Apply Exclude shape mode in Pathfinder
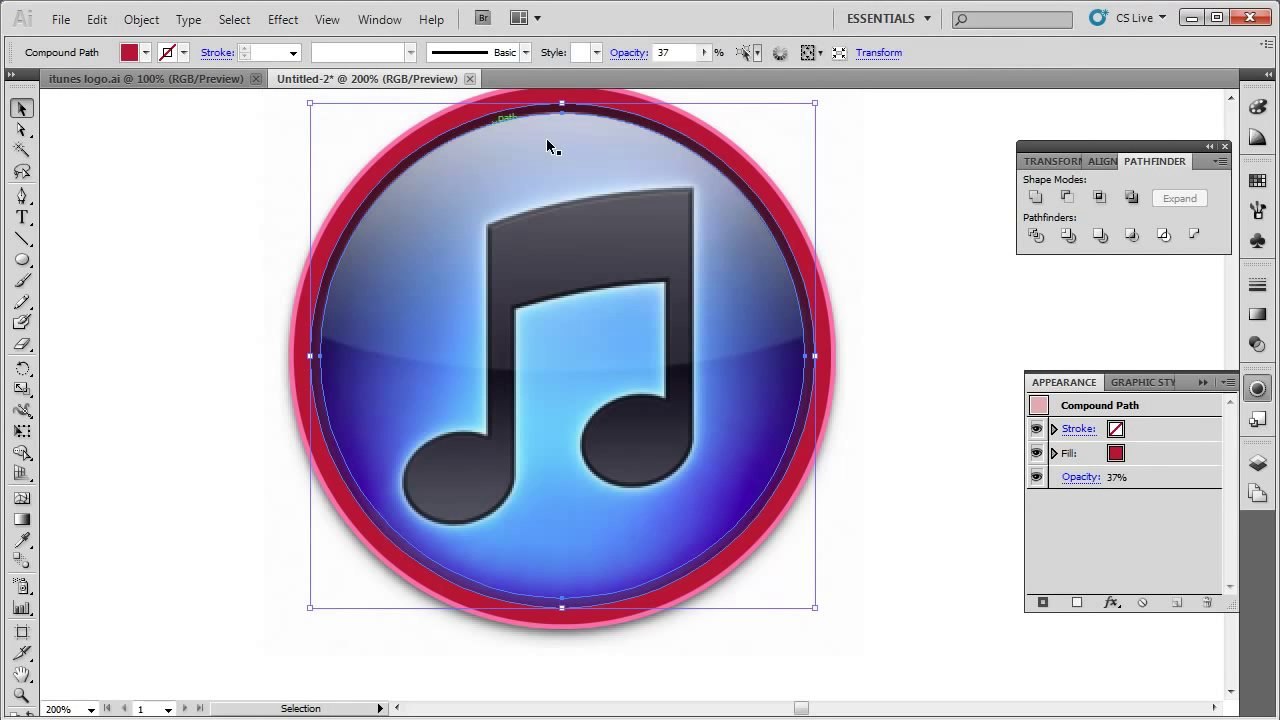1280x720 pixels. click(1131, 197)
